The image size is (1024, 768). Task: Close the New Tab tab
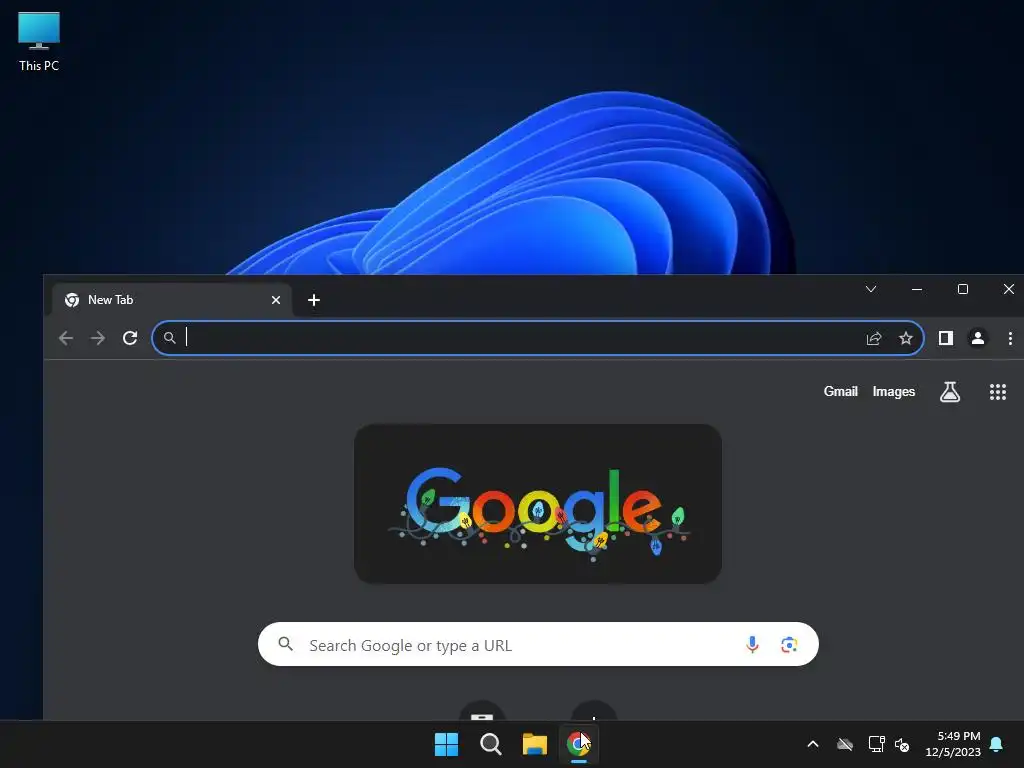(276, 300)
